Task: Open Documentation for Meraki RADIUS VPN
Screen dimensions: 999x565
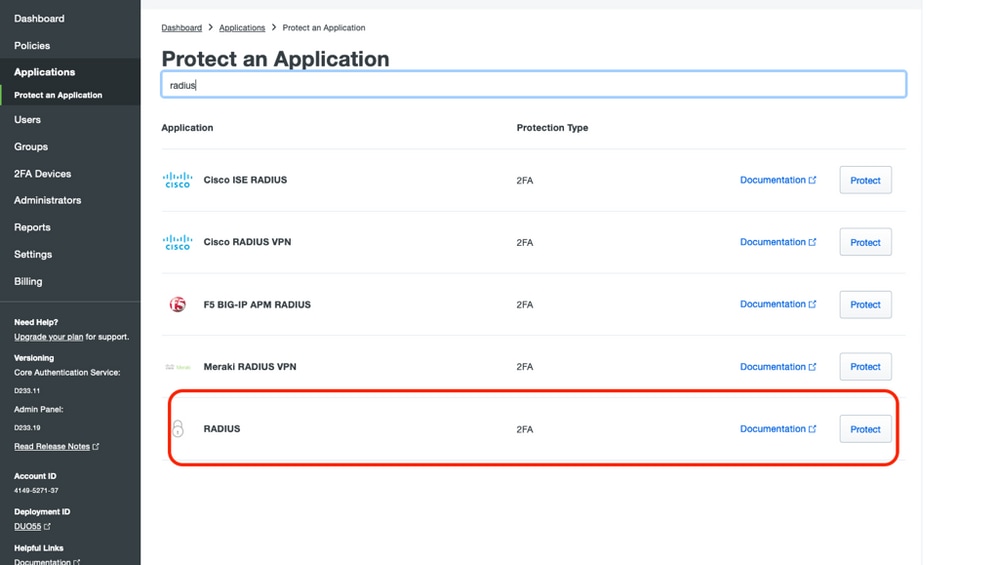Action: point(778,367)
